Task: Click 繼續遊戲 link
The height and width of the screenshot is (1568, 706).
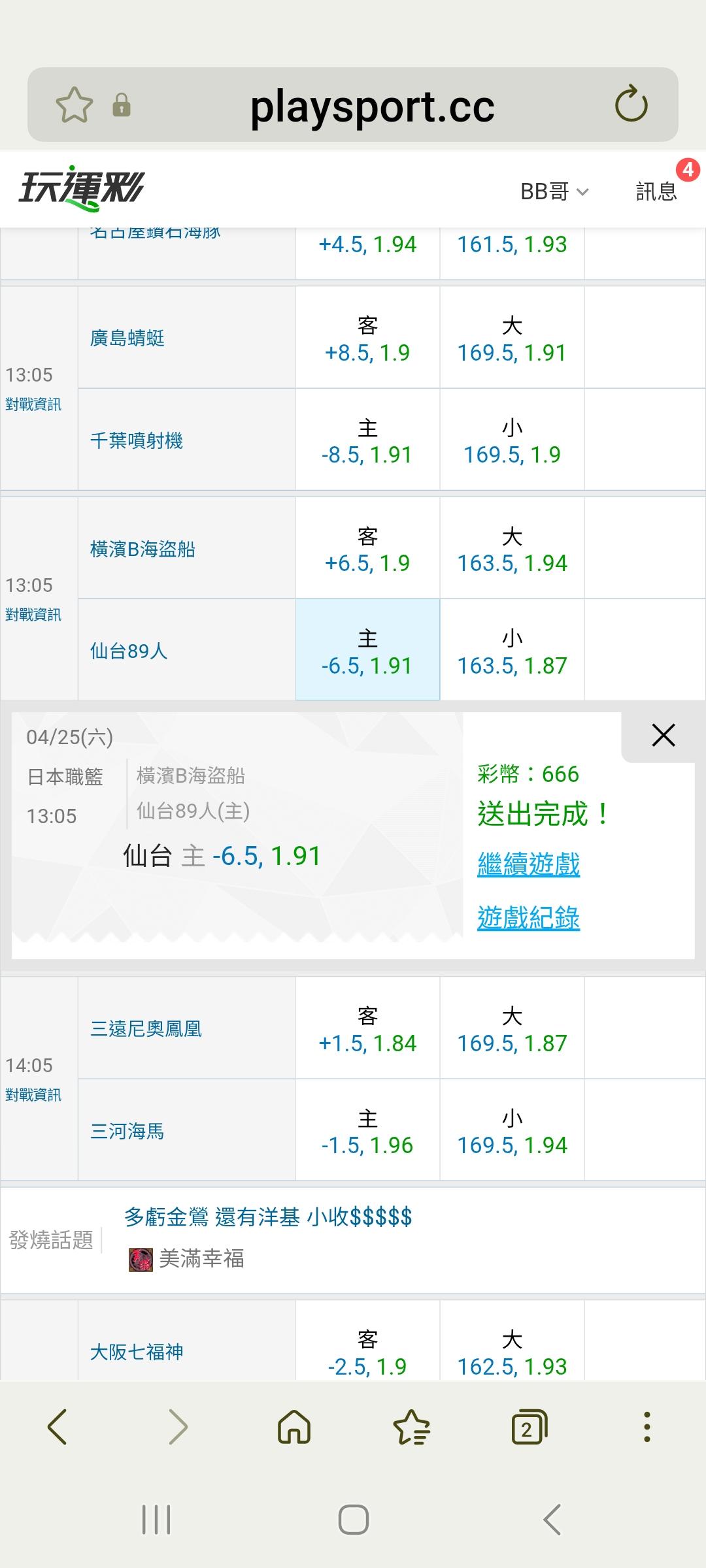Action: 528,864
